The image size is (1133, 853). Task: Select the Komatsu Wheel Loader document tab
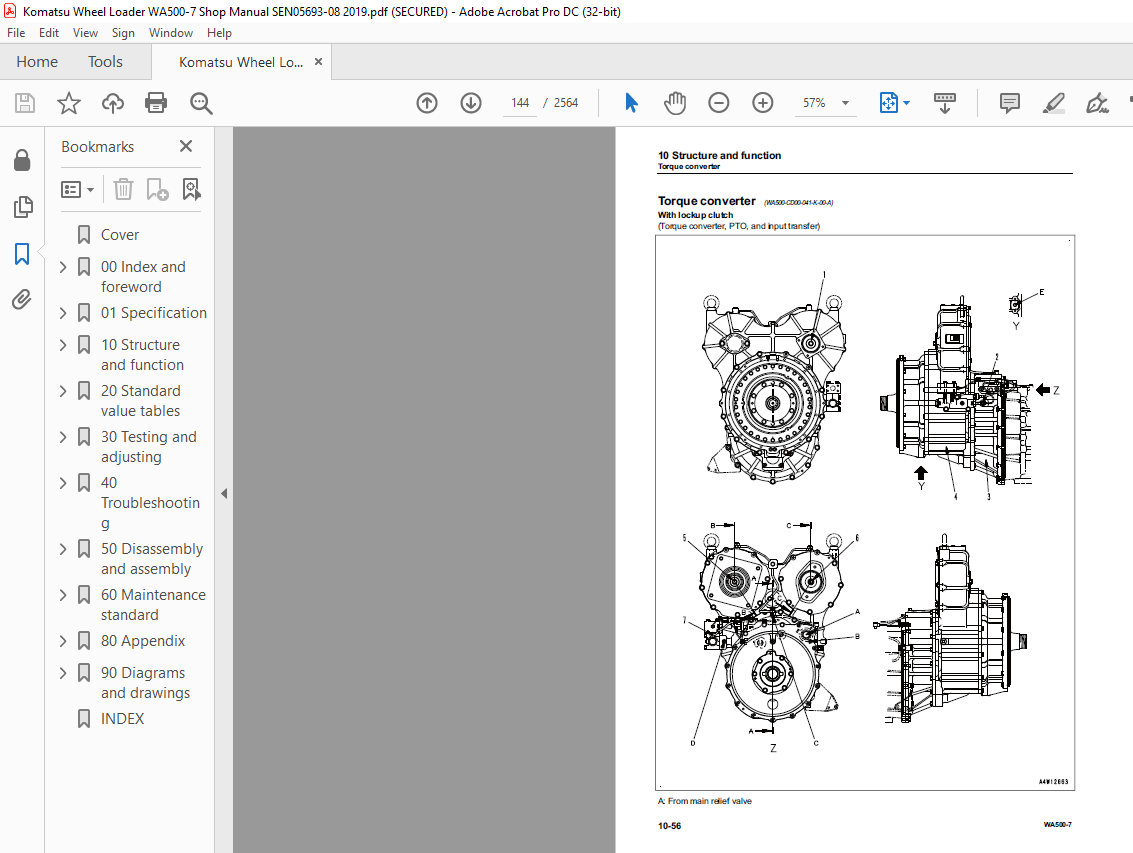point(241,62)
